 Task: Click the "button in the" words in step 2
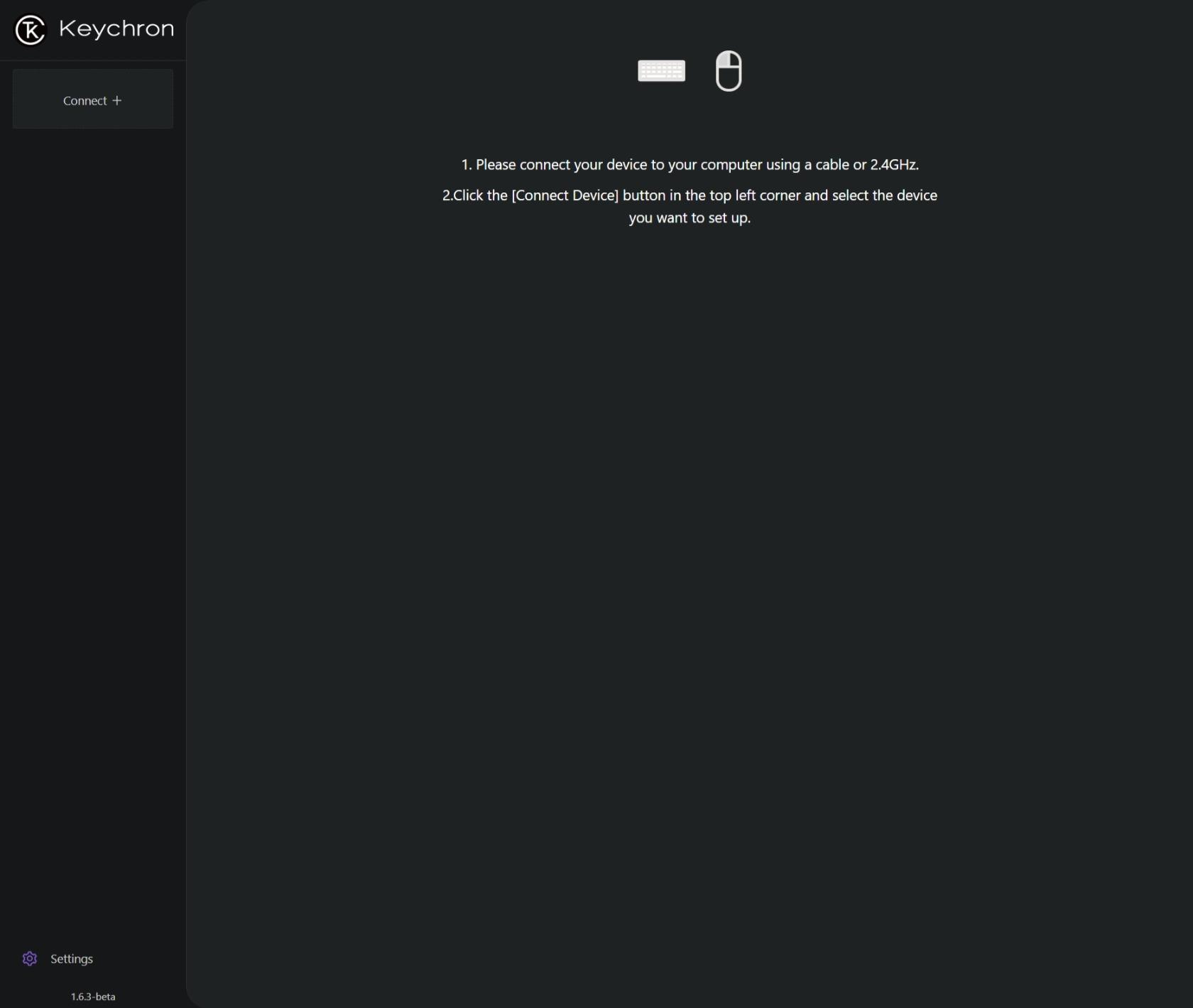click(x=652, y=195)
